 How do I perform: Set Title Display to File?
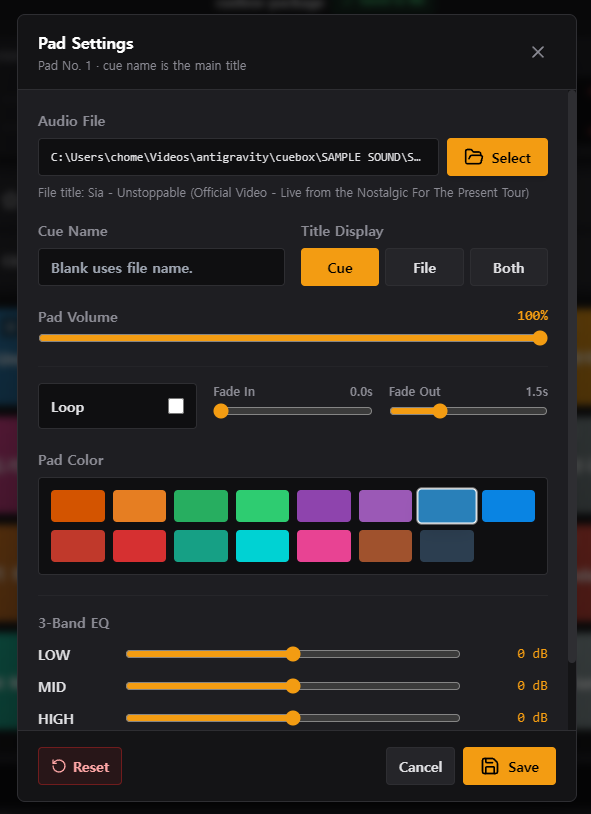[424, 267]
